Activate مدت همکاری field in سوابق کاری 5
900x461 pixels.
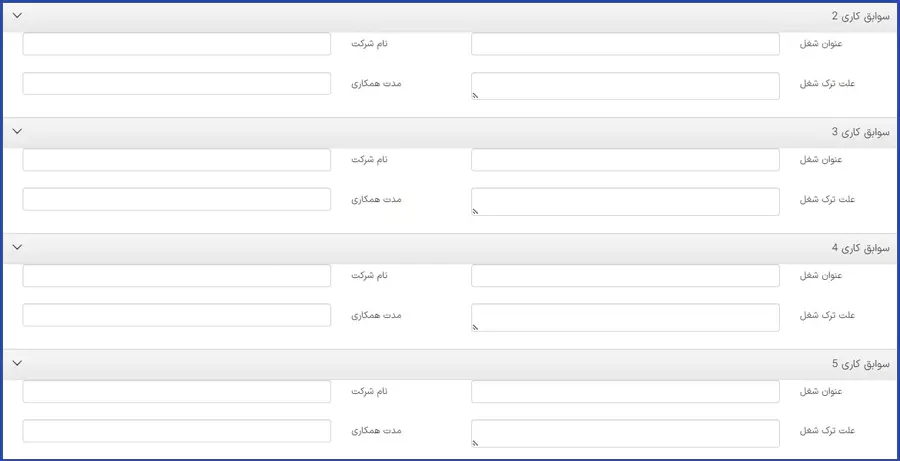176,431
